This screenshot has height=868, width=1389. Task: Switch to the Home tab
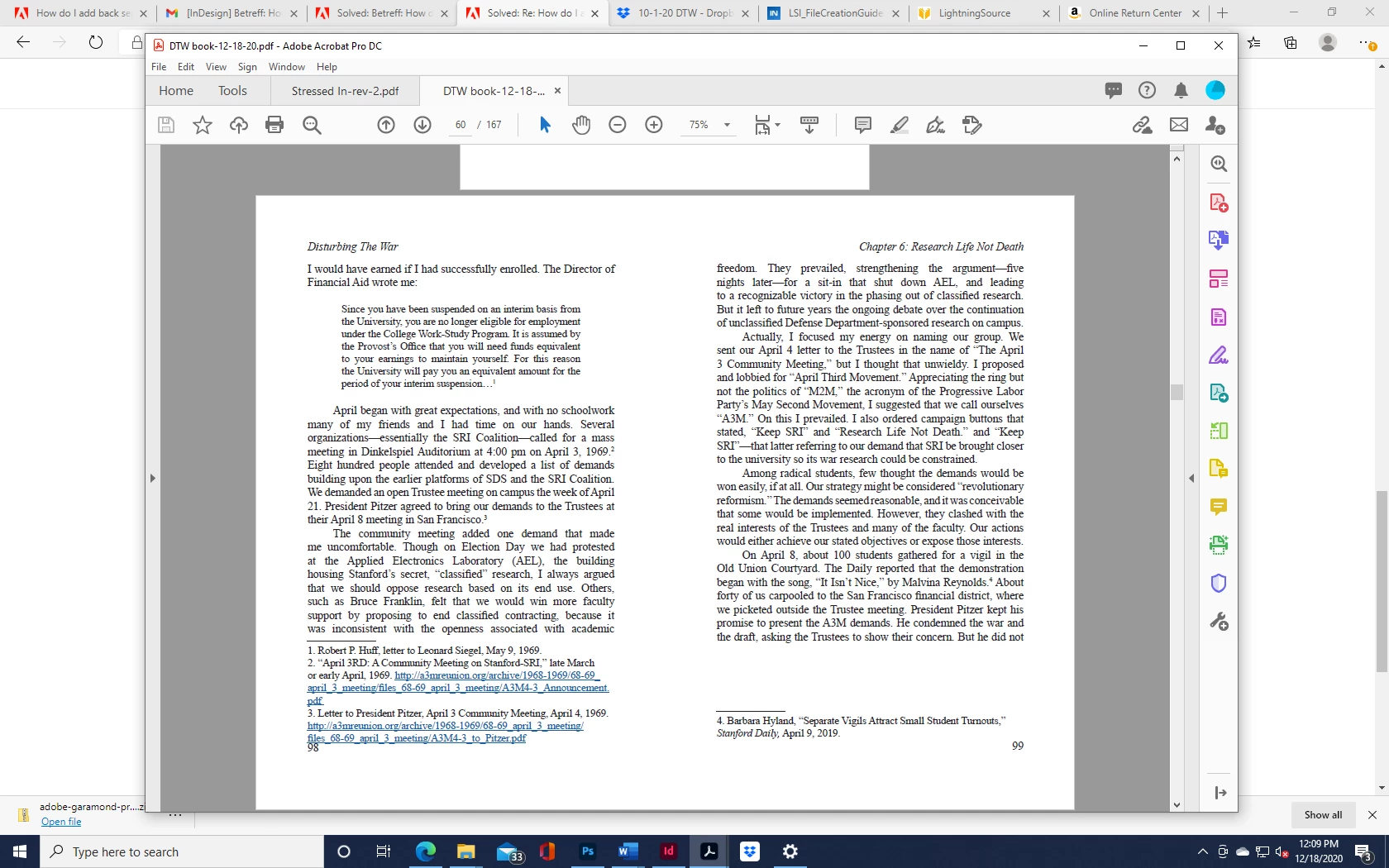point(176,91)
